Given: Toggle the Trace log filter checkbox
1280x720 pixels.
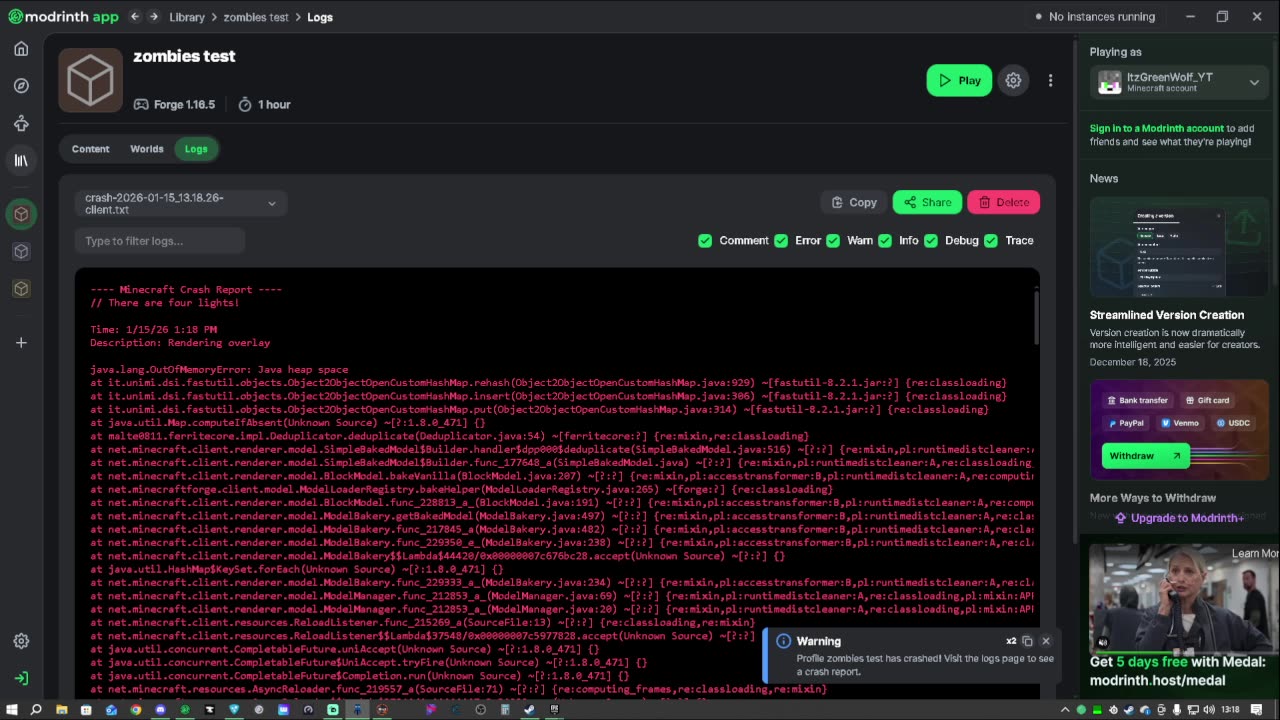Looking at the screenshot, I should [x=991, y=241].
